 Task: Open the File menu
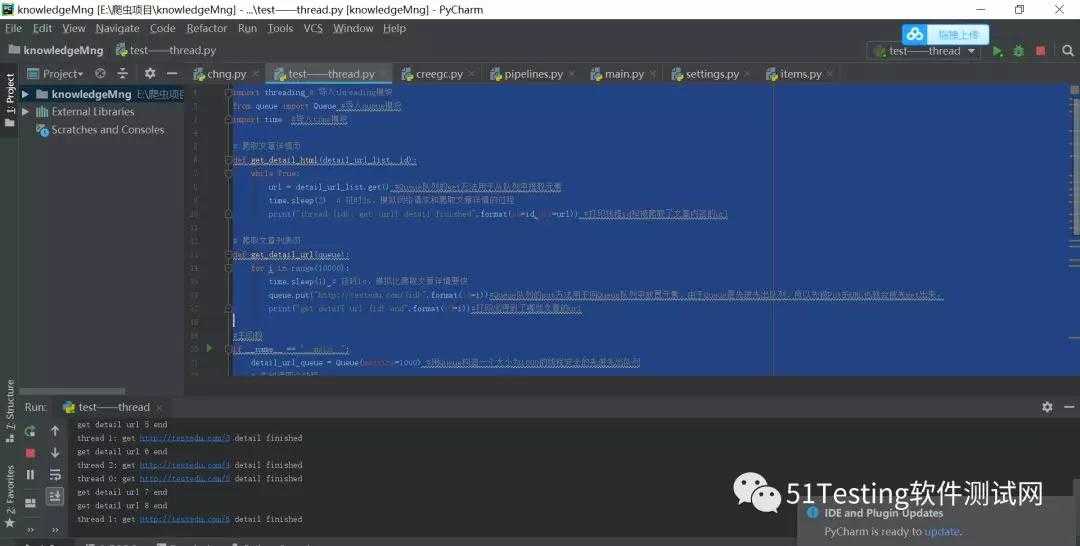click(13, 28)
